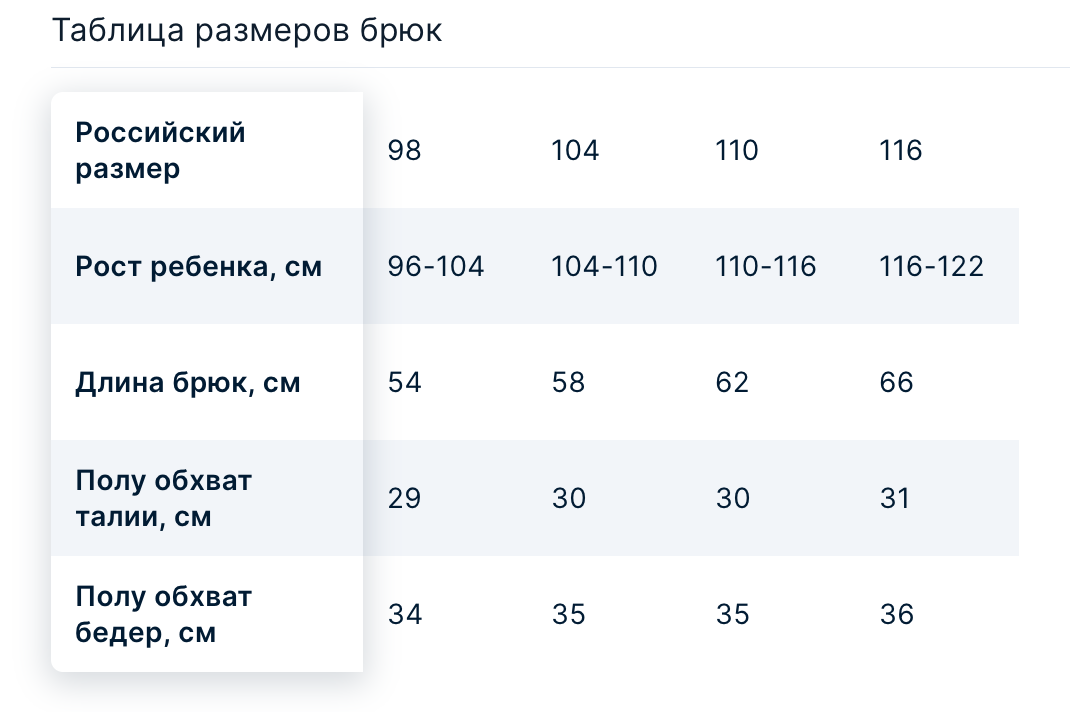Select trouser length value 58
This screenshot has width=1070, height=712.
point(568,382)
